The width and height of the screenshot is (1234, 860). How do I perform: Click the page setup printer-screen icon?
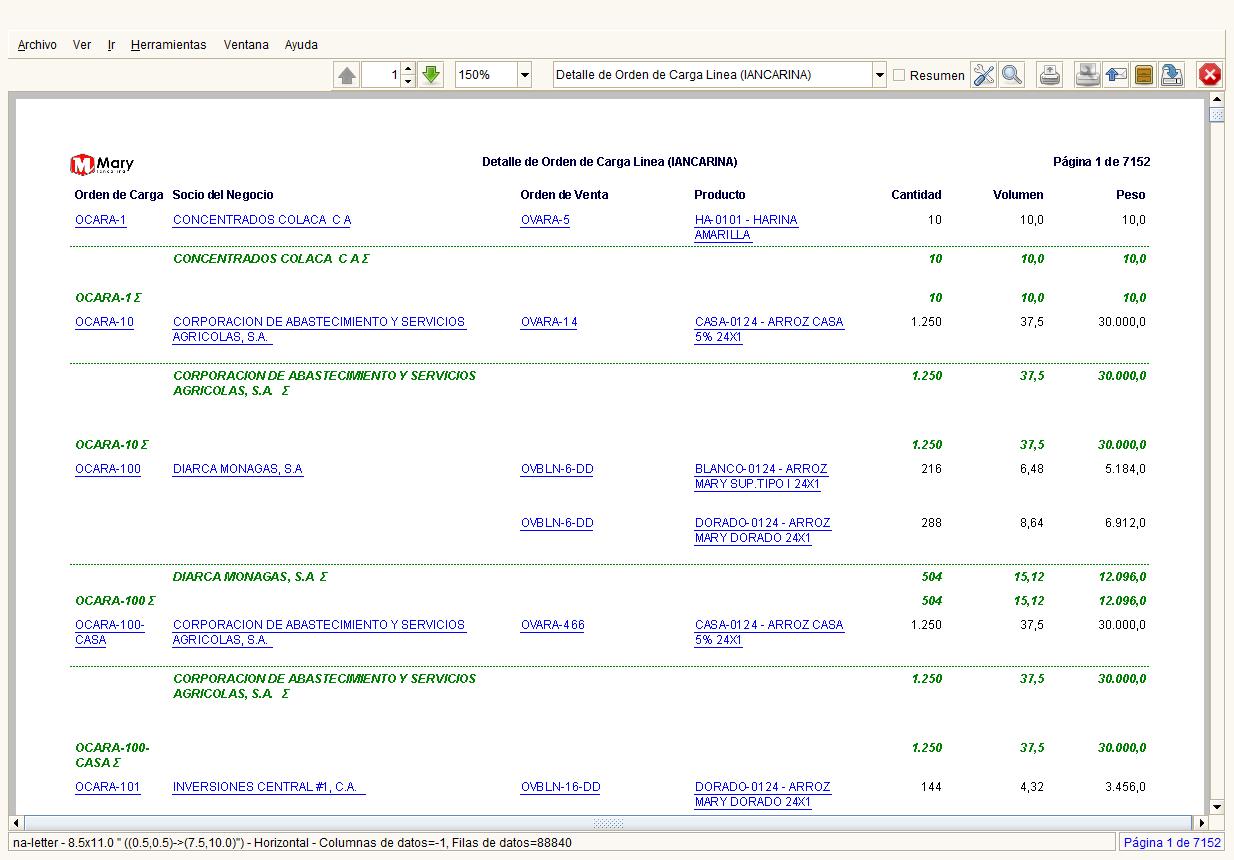1087,75
